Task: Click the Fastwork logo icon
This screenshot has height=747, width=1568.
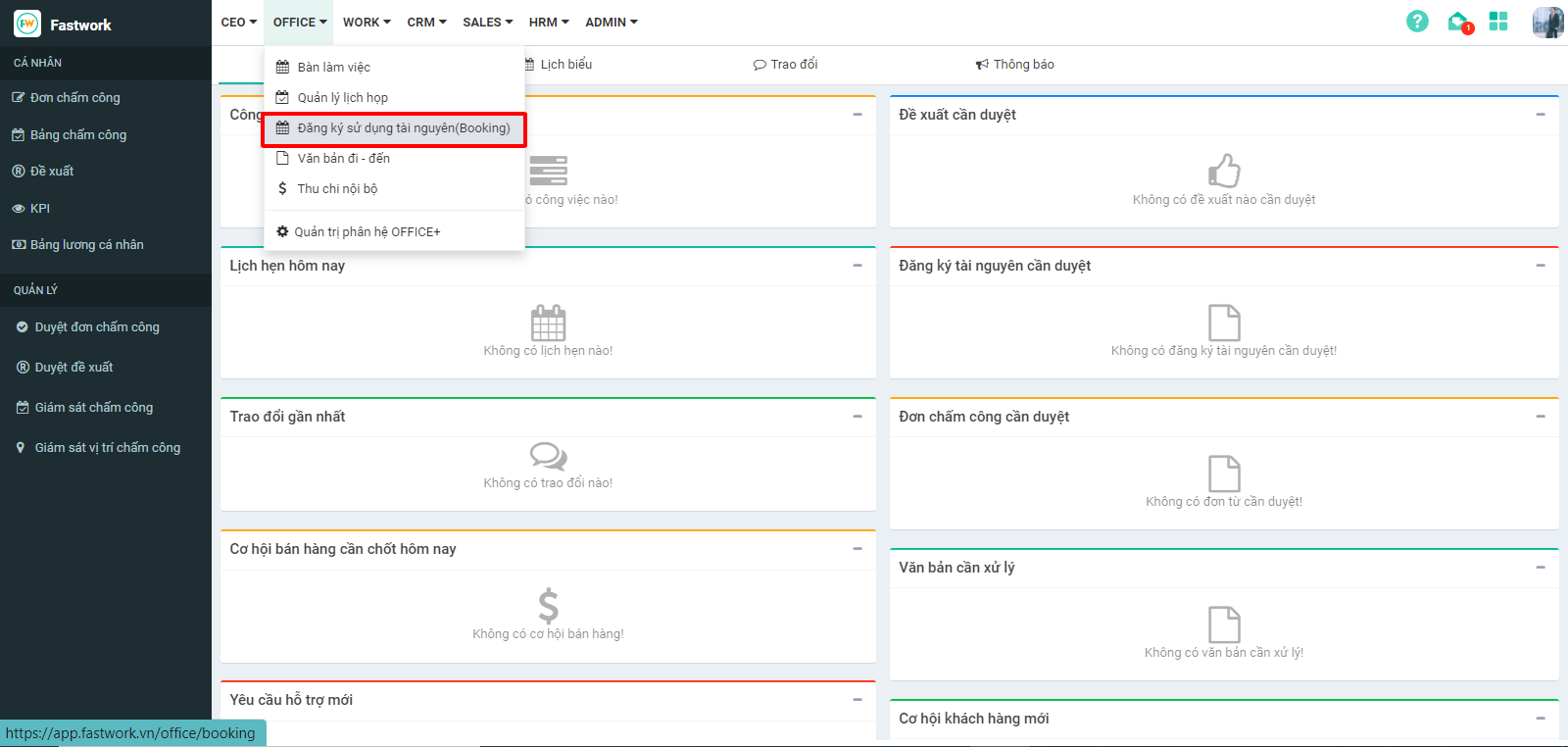Action: [x=27, y=24]
